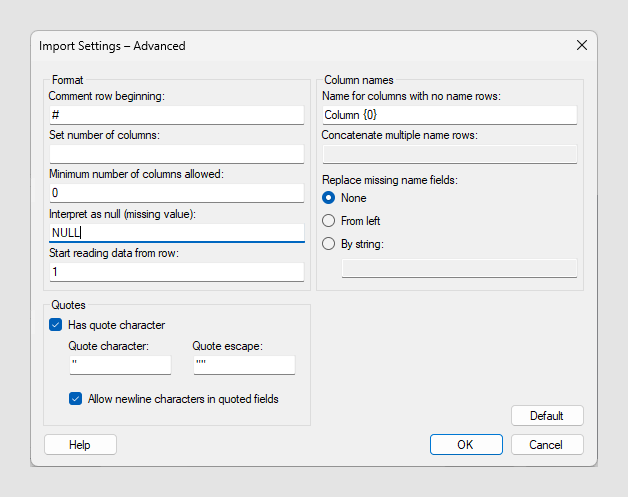The image size is (628, 497).
Task: Click the Format group heading
Action: point(67,80)
